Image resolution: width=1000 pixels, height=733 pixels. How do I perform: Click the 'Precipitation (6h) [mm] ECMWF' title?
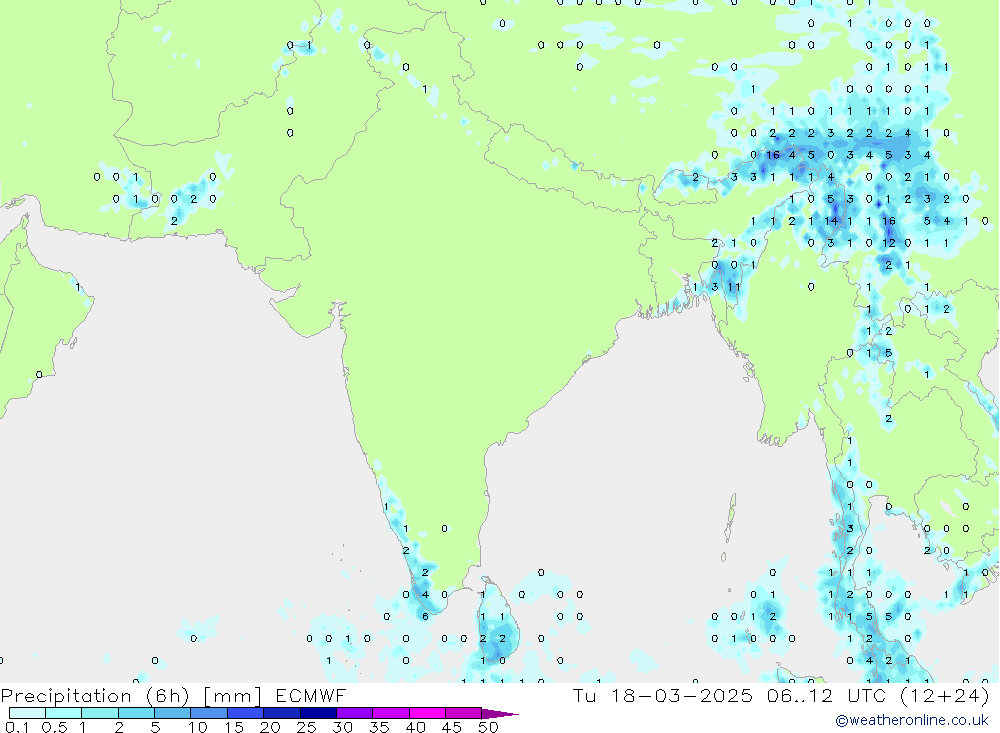pos(173,695)
